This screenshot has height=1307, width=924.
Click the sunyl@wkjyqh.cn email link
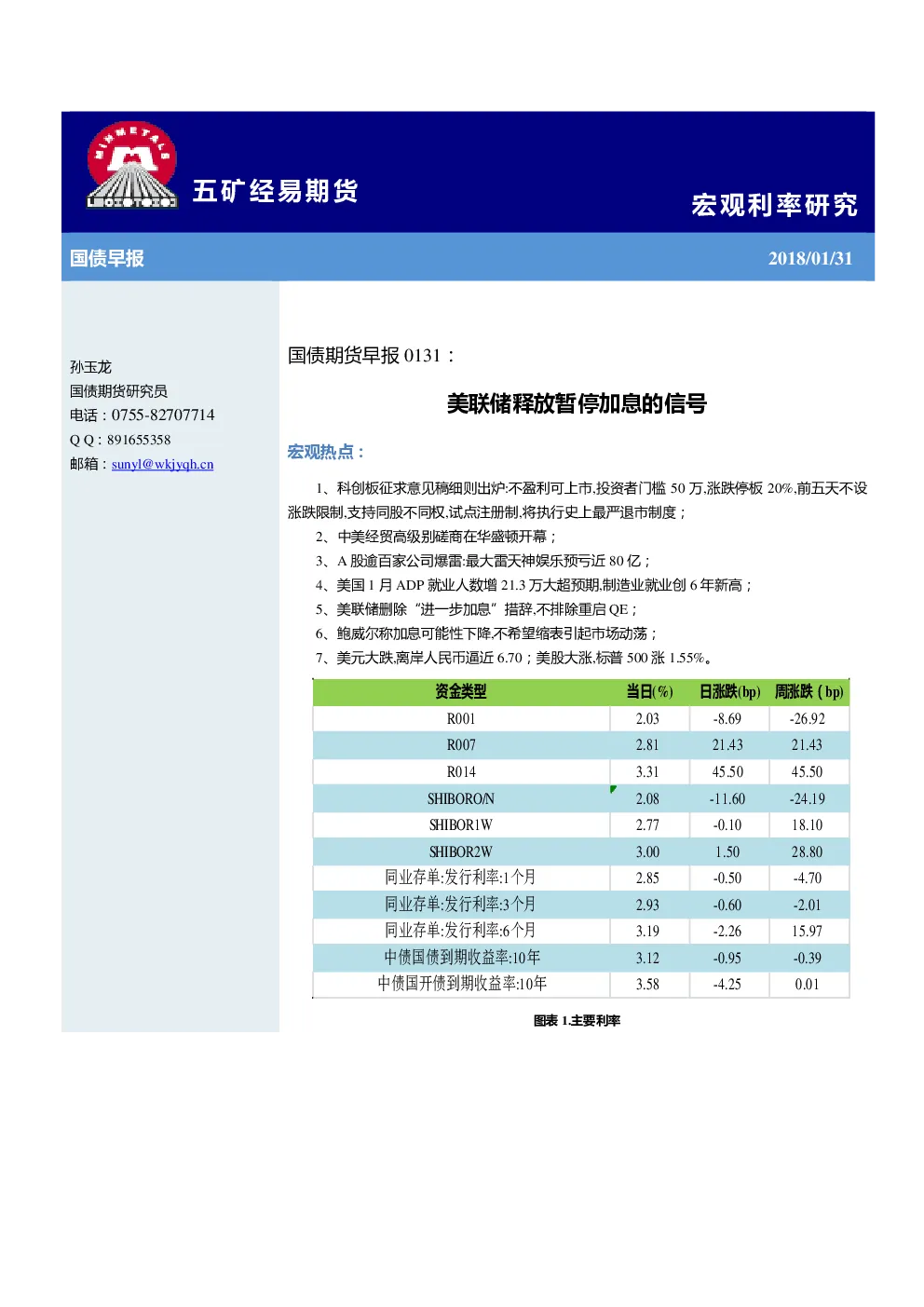coord(162,464)
